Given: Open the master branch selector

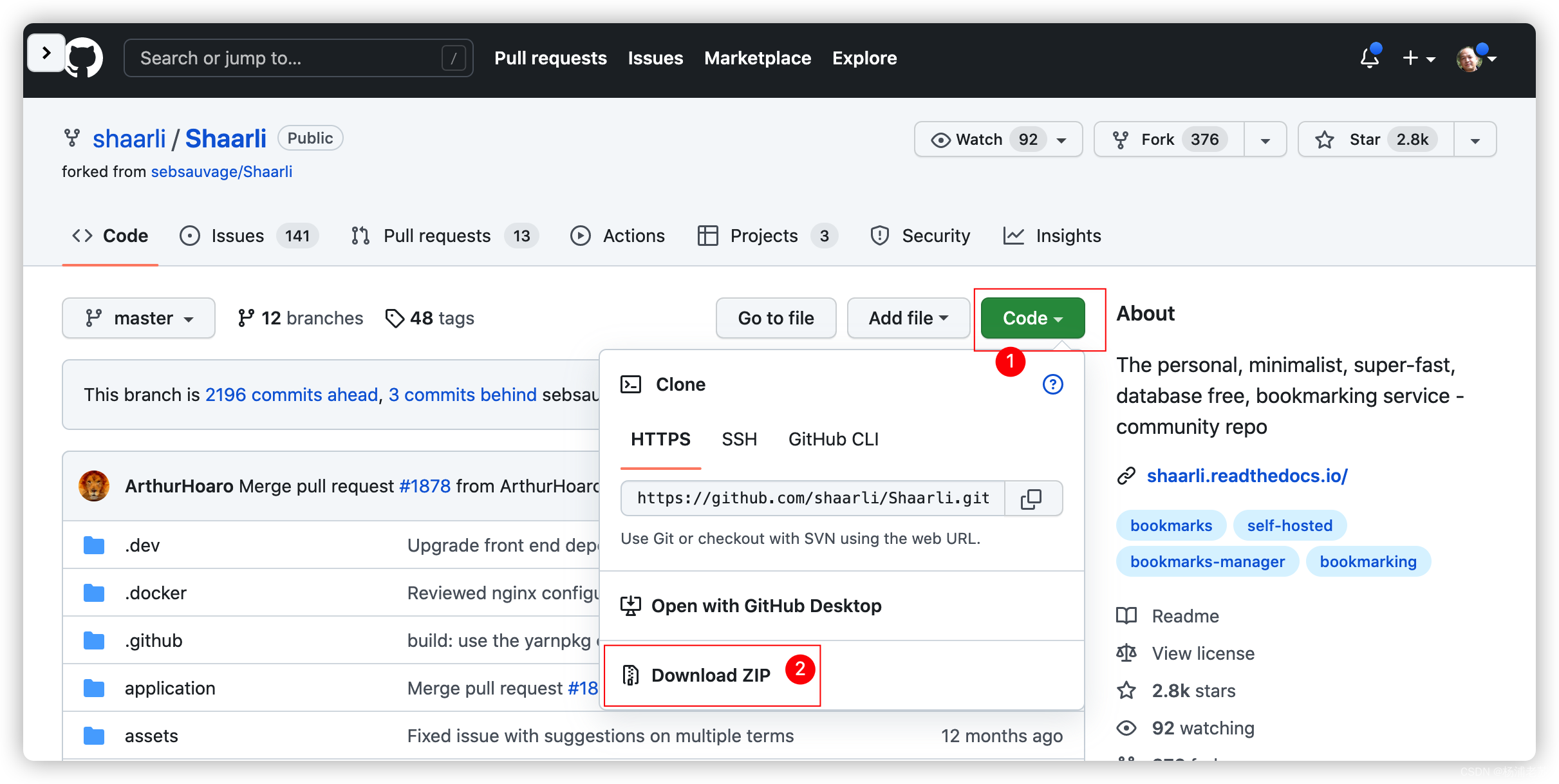Looking at the screenshot, I should coord(138,318).
